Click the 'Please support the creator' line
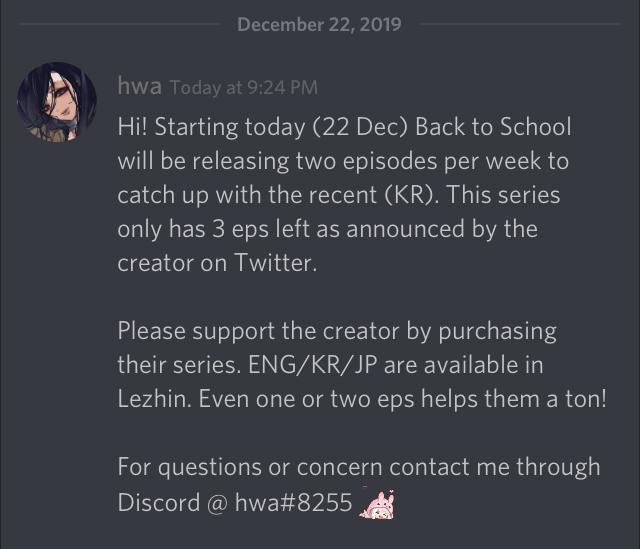 tap(337, 331)
